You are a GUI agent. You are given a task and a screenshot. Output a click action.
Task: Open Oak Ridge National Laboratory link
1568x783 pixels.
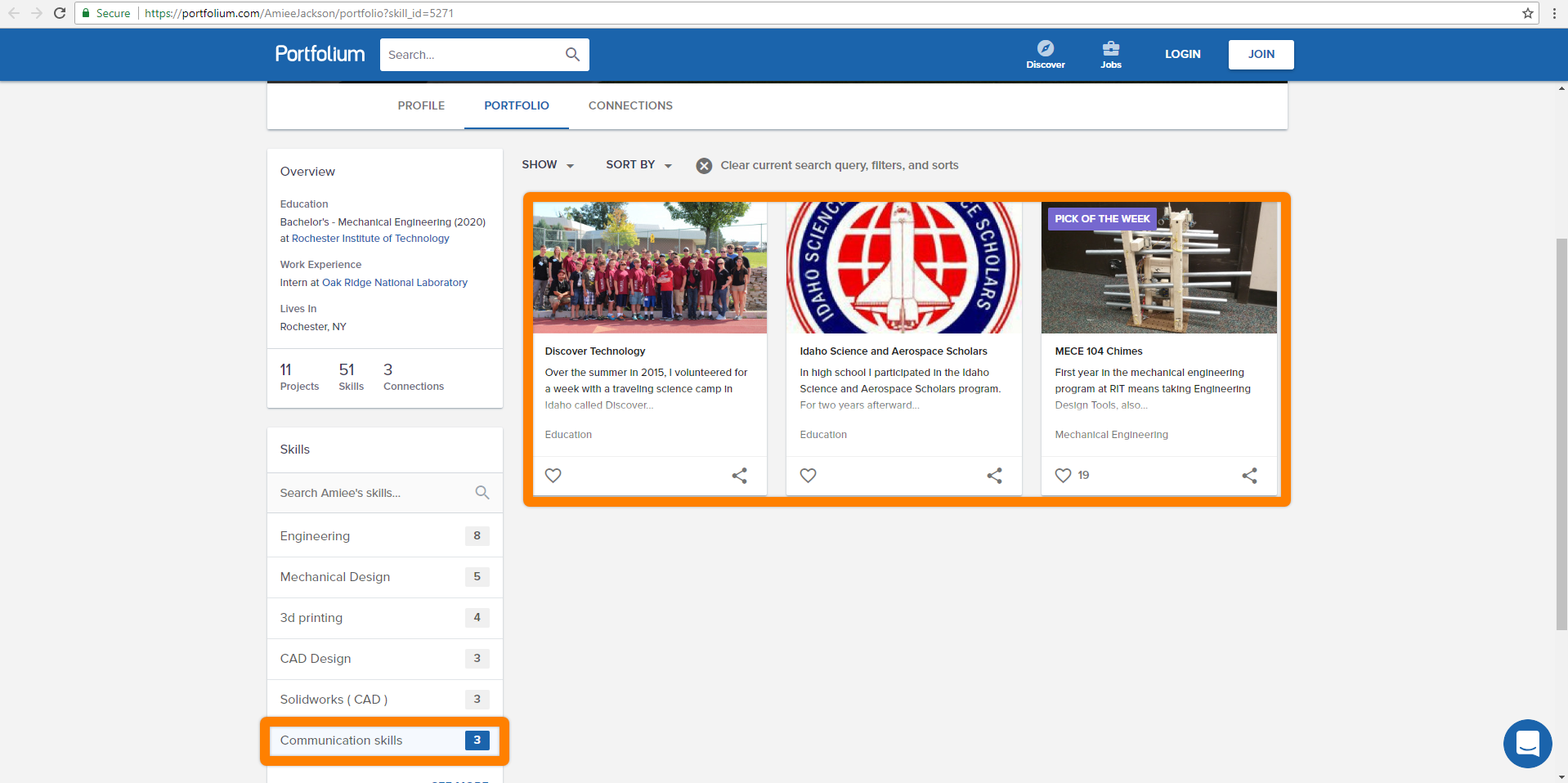pyautogui.click(x=395, y=283)
